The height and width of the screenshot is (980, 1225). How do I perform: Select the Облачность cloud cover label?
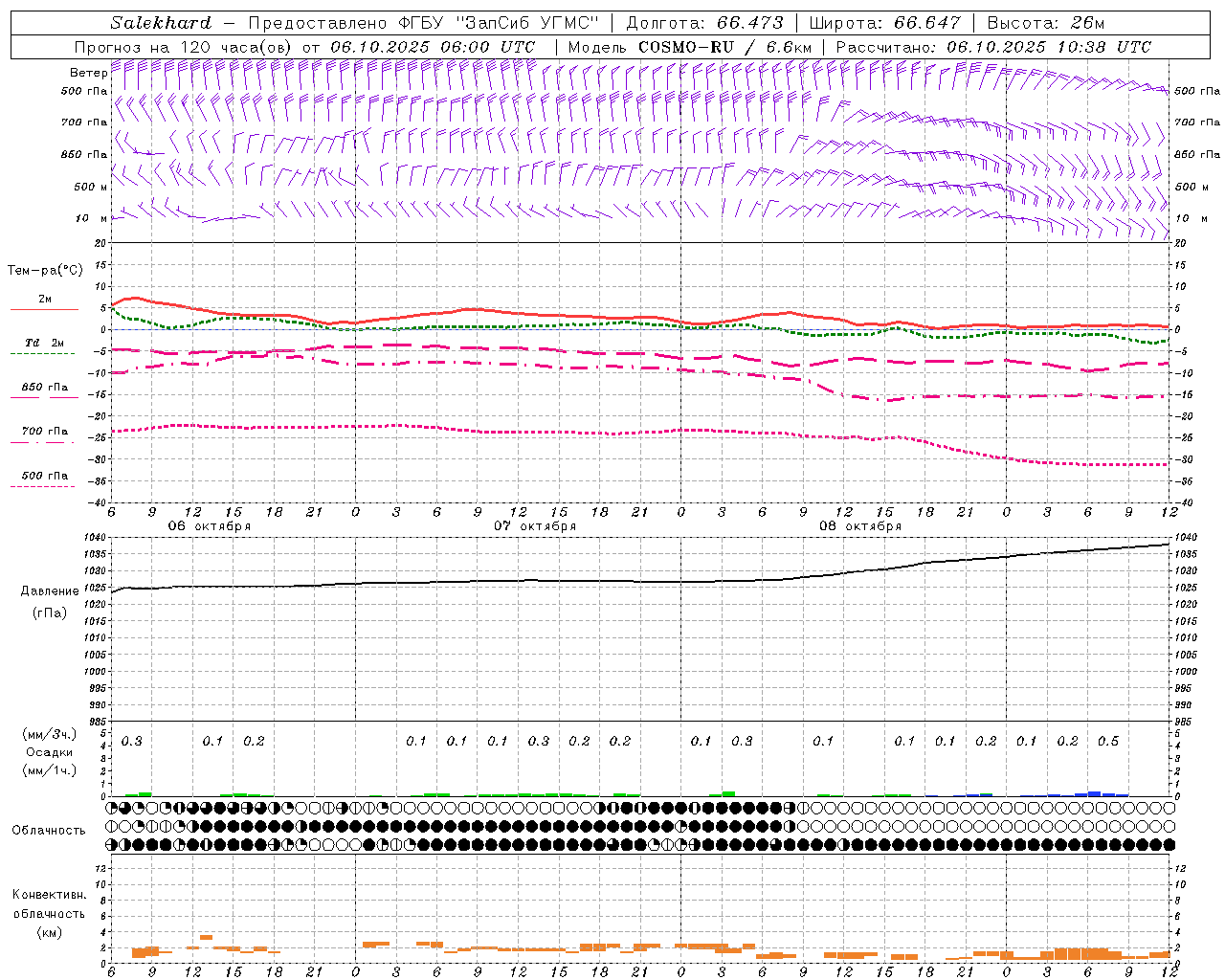click(49, 831)
